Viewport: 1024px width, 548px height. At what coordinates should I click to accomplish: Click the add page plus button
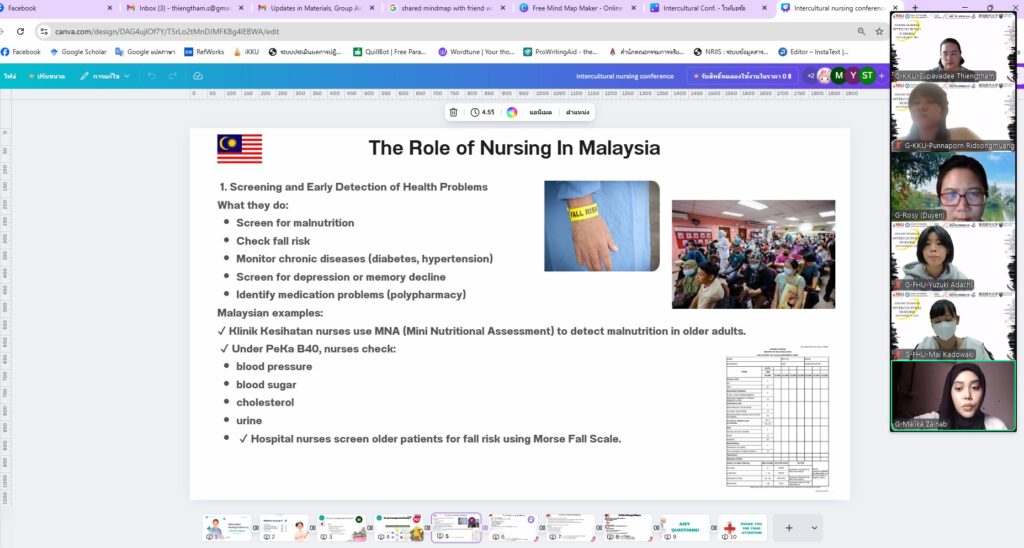point(789,527)
